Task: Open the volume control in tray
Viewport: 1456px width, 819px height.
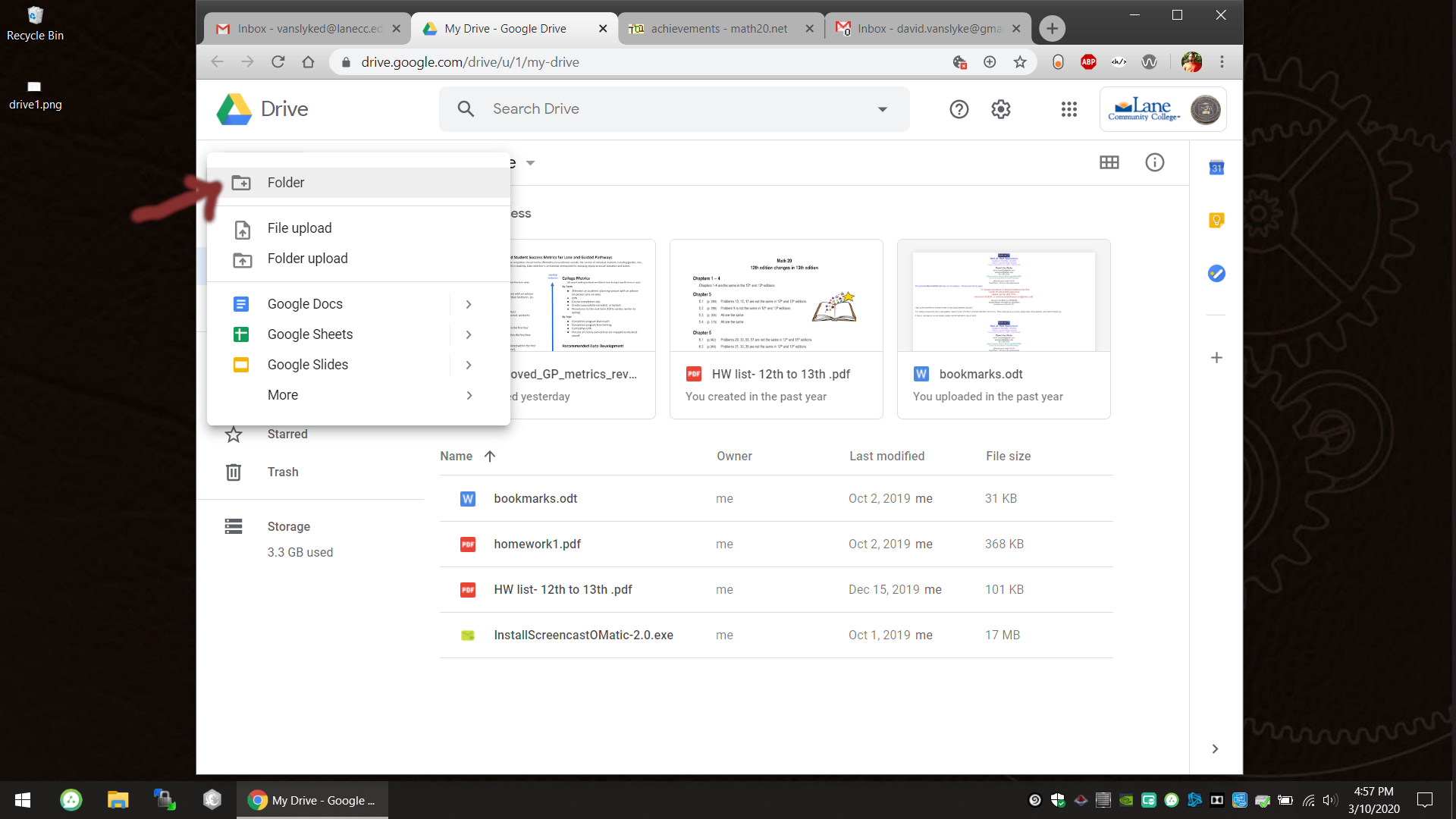Action: tap(1329, 800)
